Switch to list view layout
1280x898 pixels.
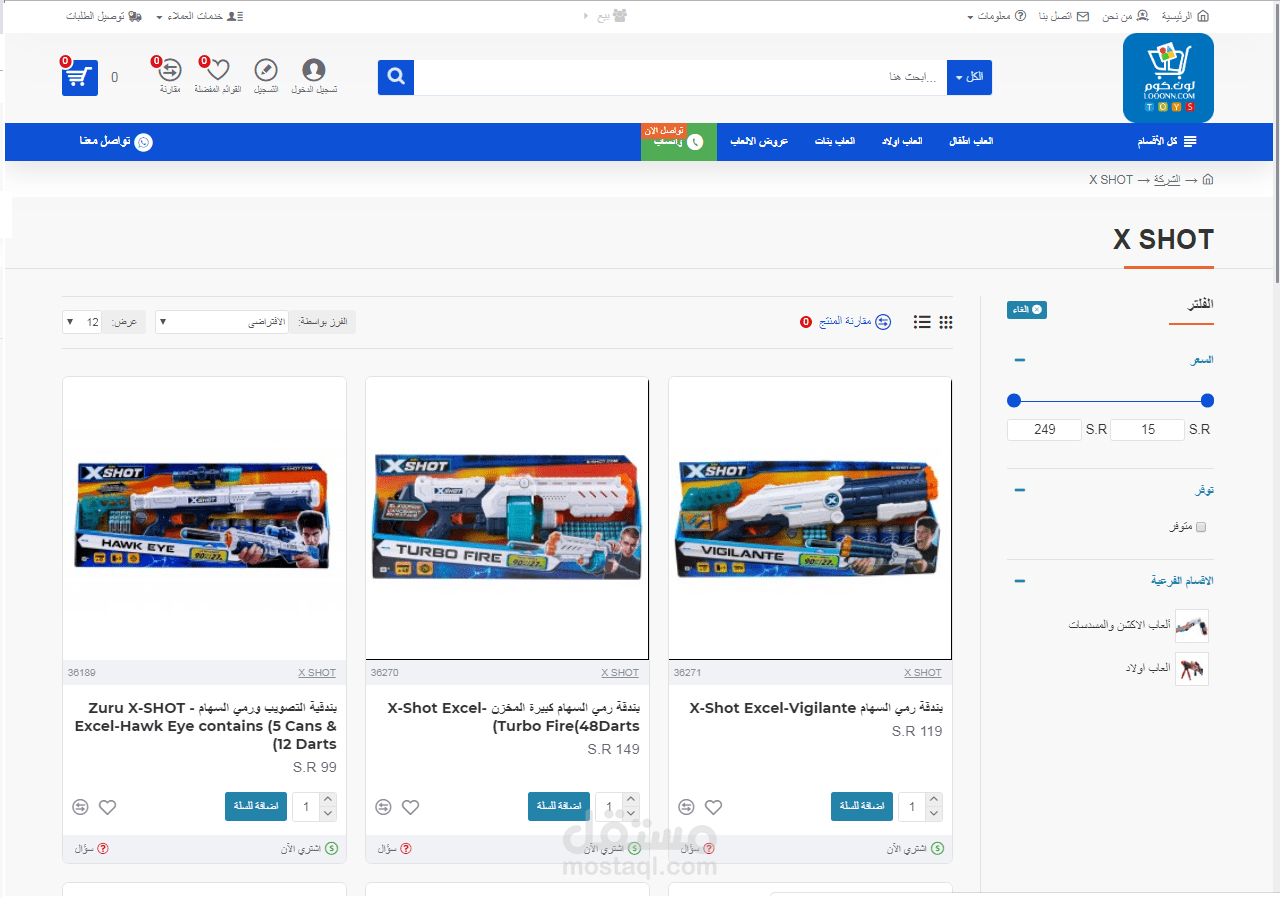[922, 322]
